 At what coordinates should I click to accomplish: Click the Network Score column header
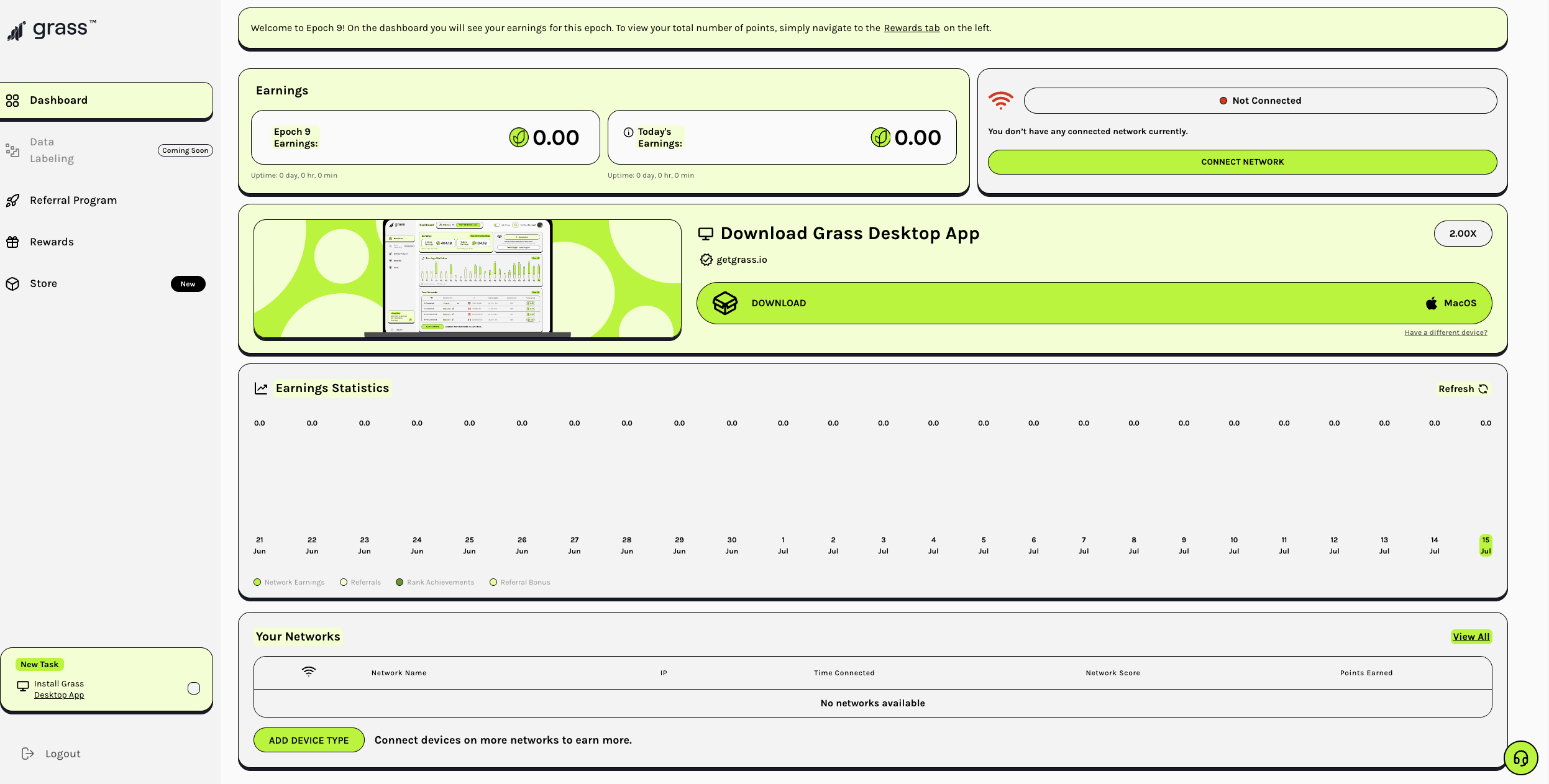coord(1113,673)
